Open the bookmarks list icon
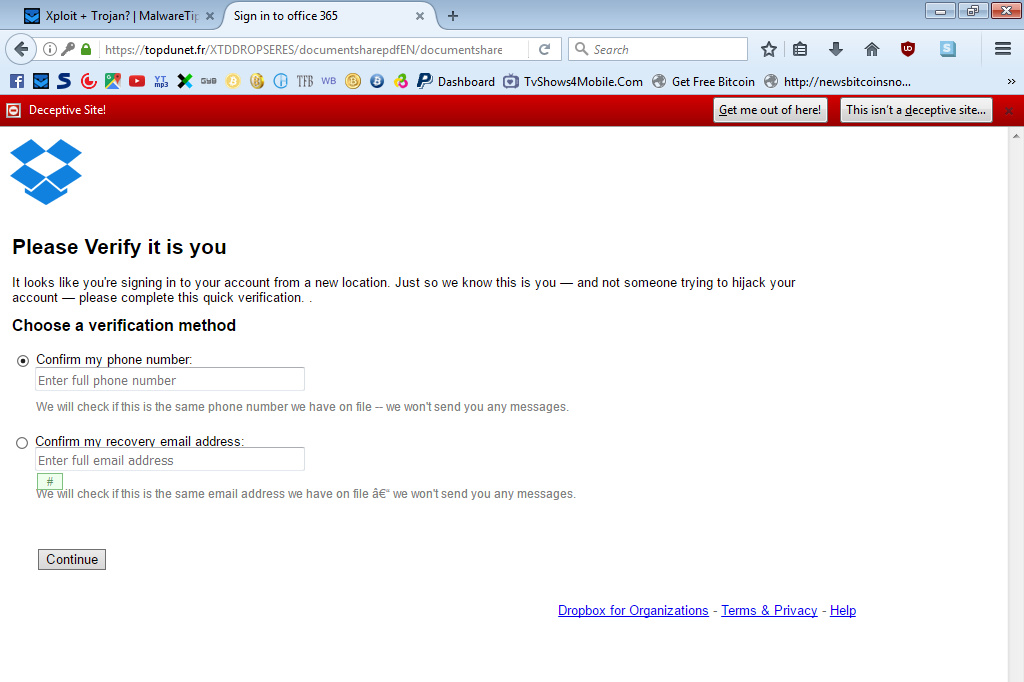This screenshot has height=682, width=1024. click(800, 49)
